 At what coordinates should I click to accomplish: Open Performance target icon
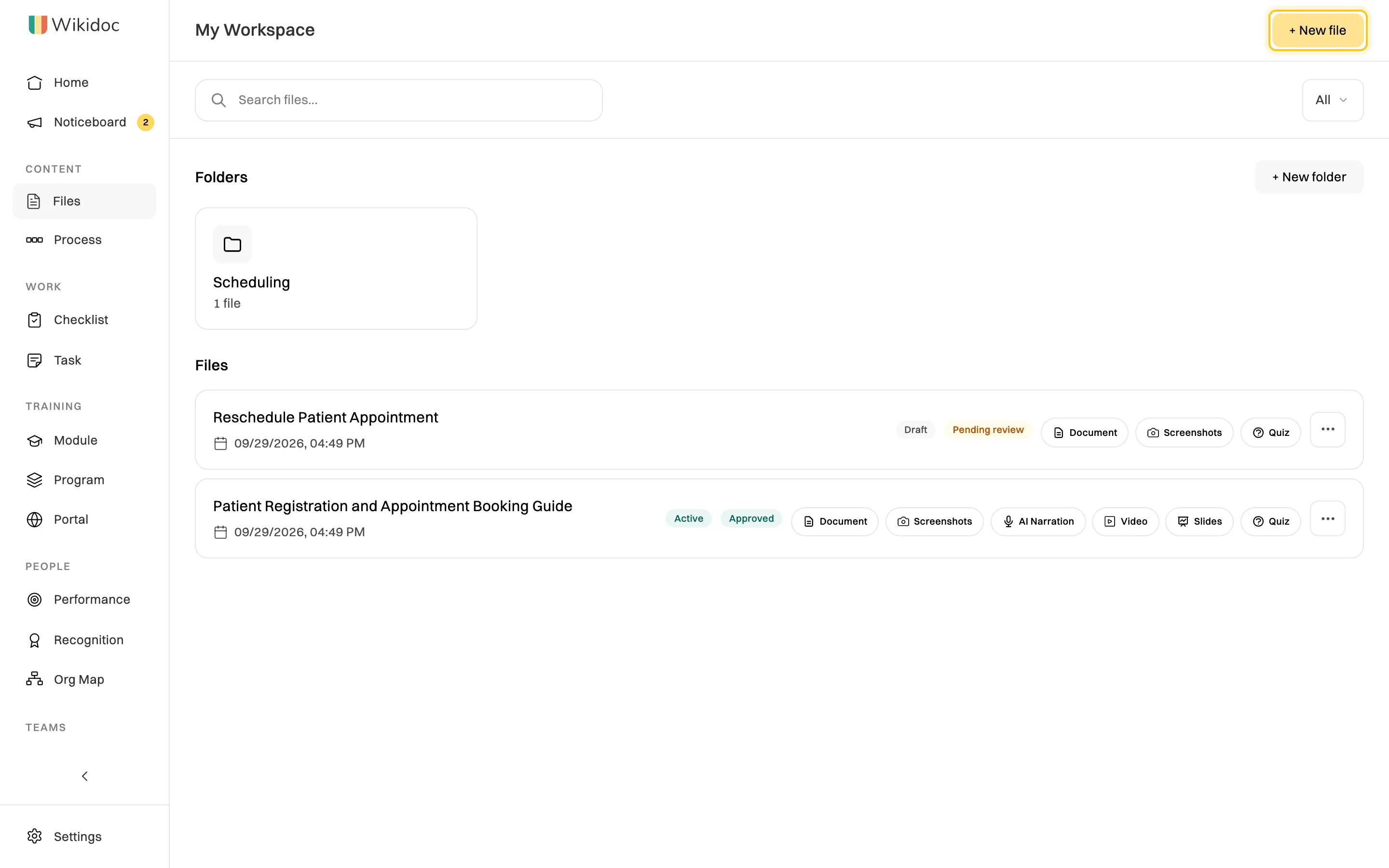(34, 599)
